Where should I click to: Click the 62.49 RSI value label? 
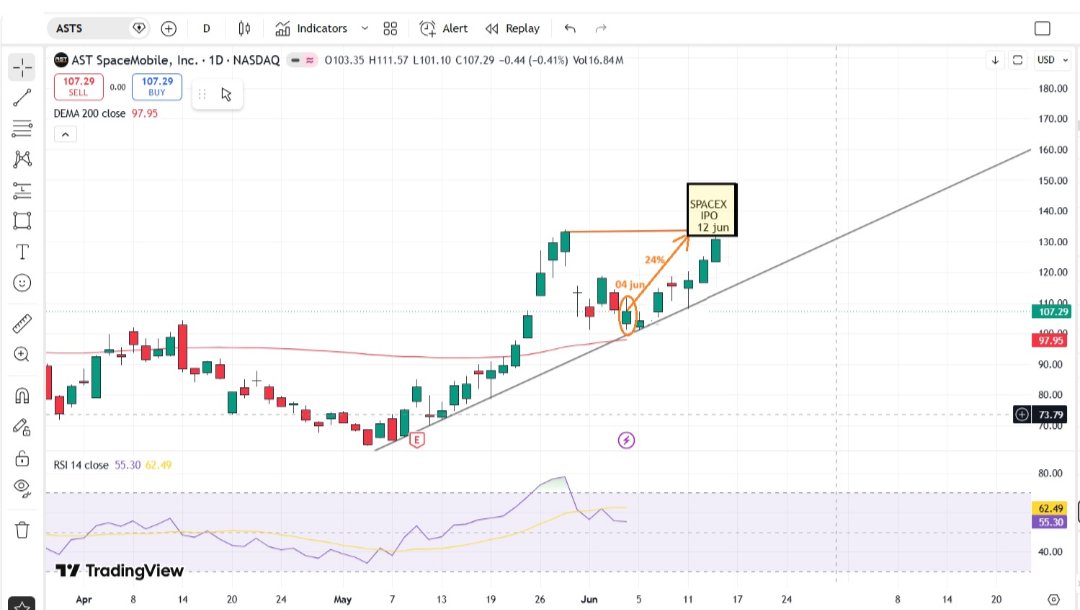coord(1051,509)
